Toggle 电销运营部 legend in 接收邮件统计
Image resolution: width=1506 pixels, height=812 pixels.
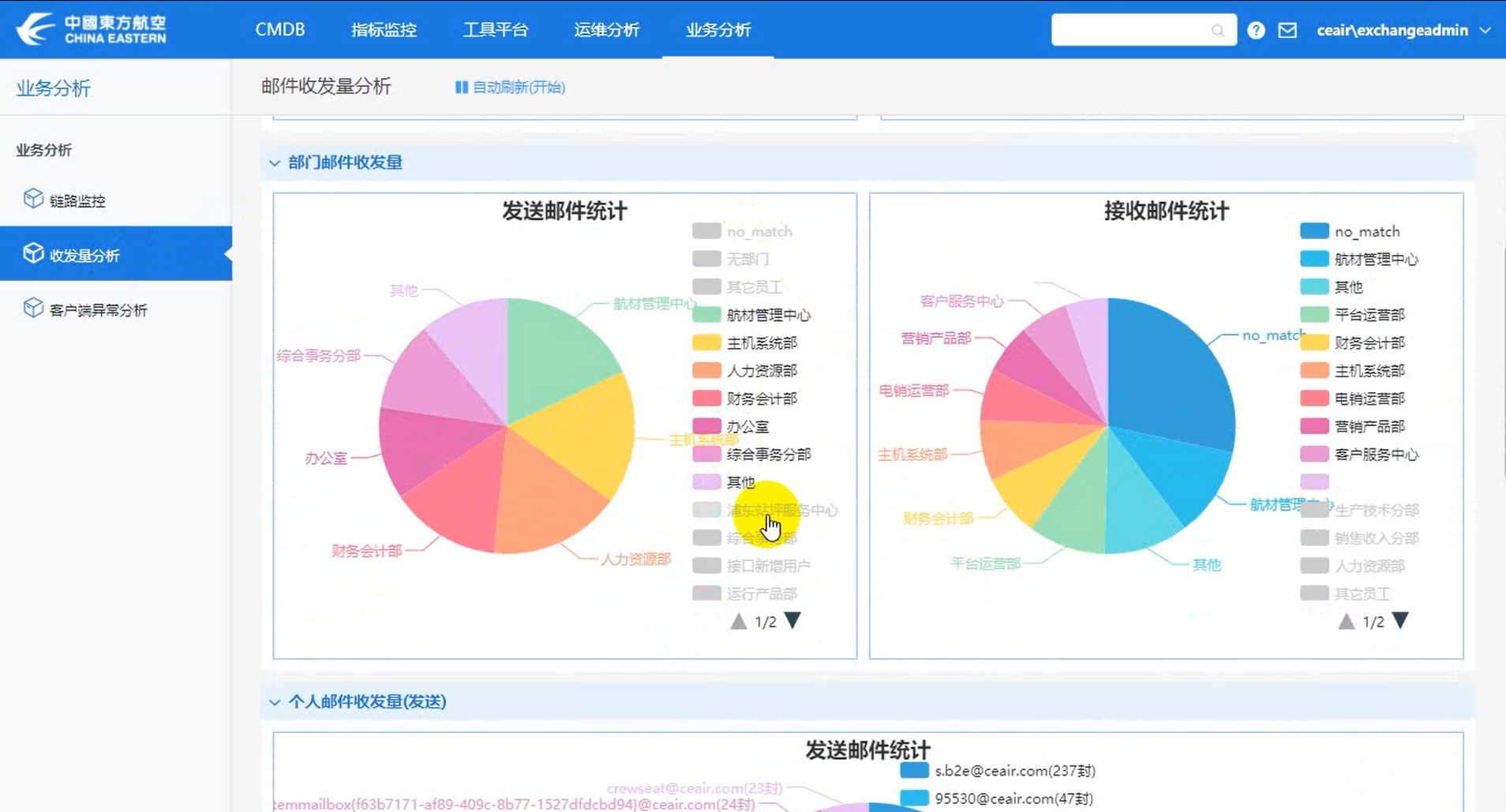(x=1352, y=399)
